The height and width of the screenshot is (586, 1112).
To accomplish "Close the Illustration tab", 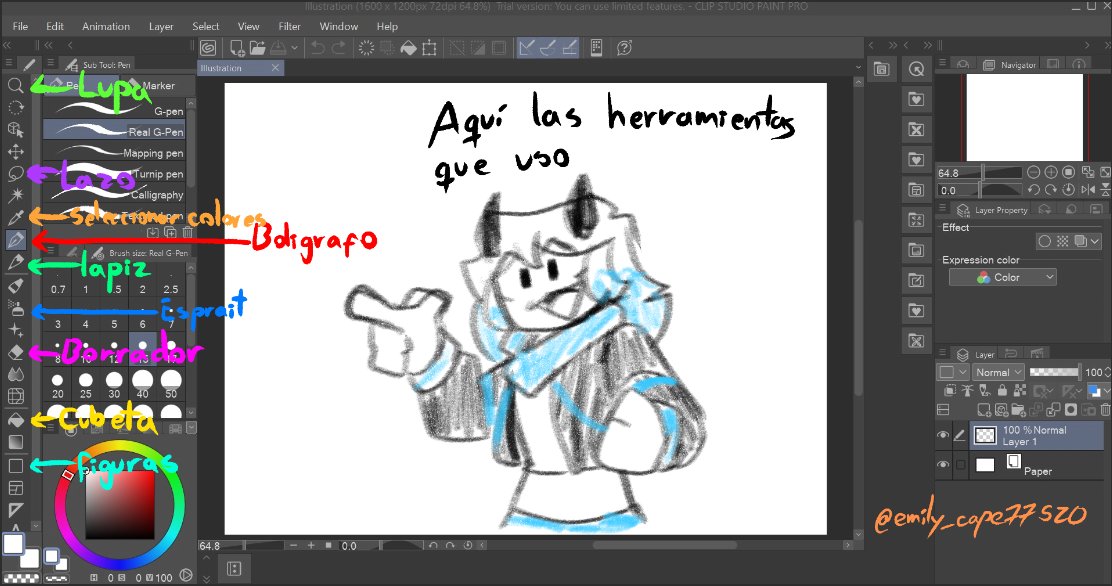I will point(276,68).
